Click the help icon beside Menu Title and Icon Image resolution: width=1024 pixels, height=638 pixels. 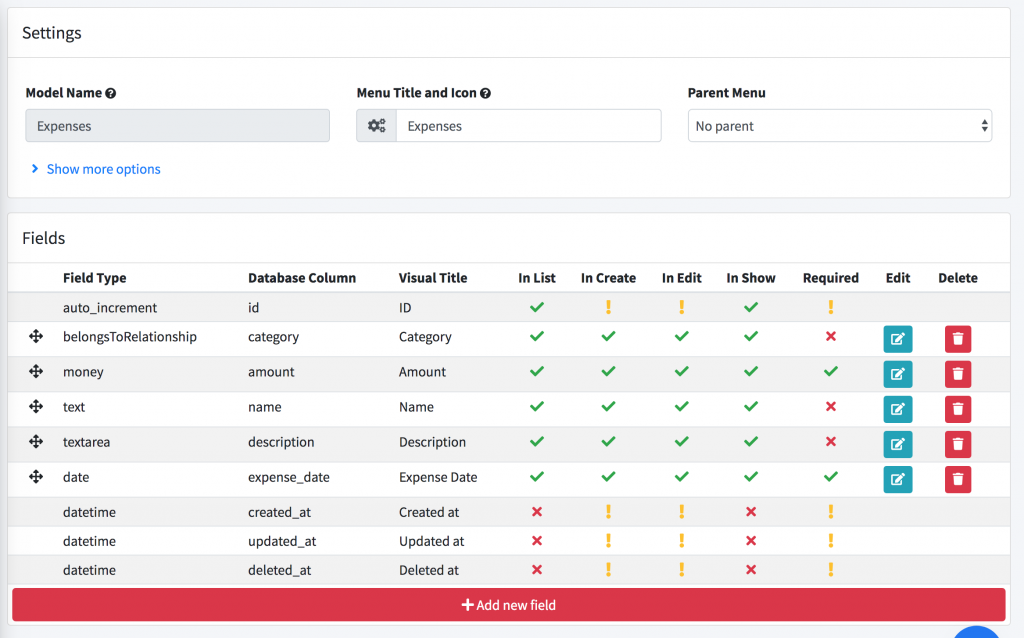click(485, 92)
